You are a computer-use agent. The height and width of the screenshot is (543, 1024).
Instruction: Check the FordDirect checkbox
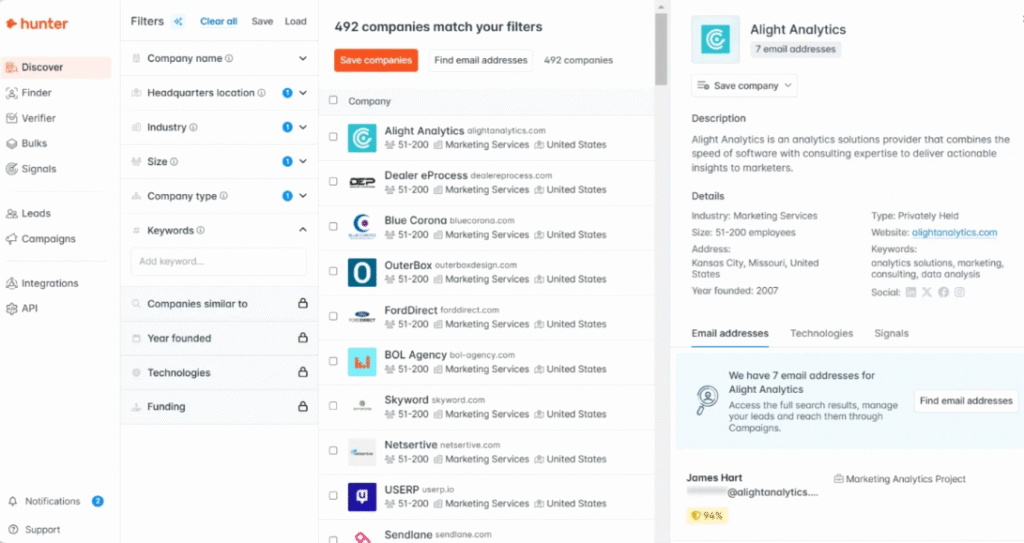333,316
